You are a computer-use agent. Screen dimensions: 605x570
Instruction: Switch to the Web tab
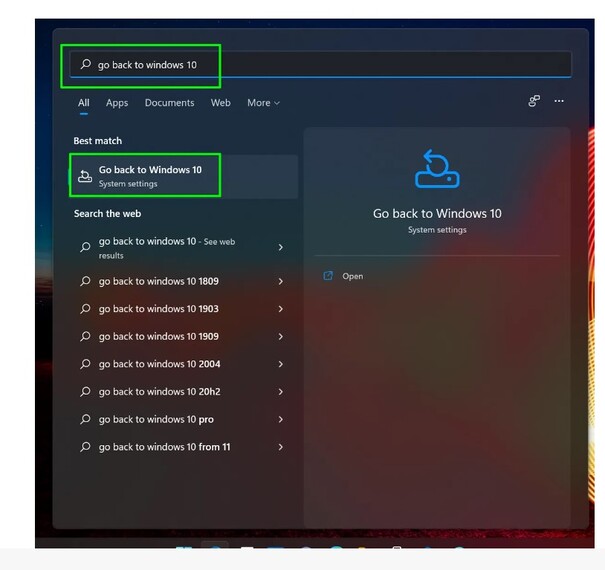click(221, 103)
